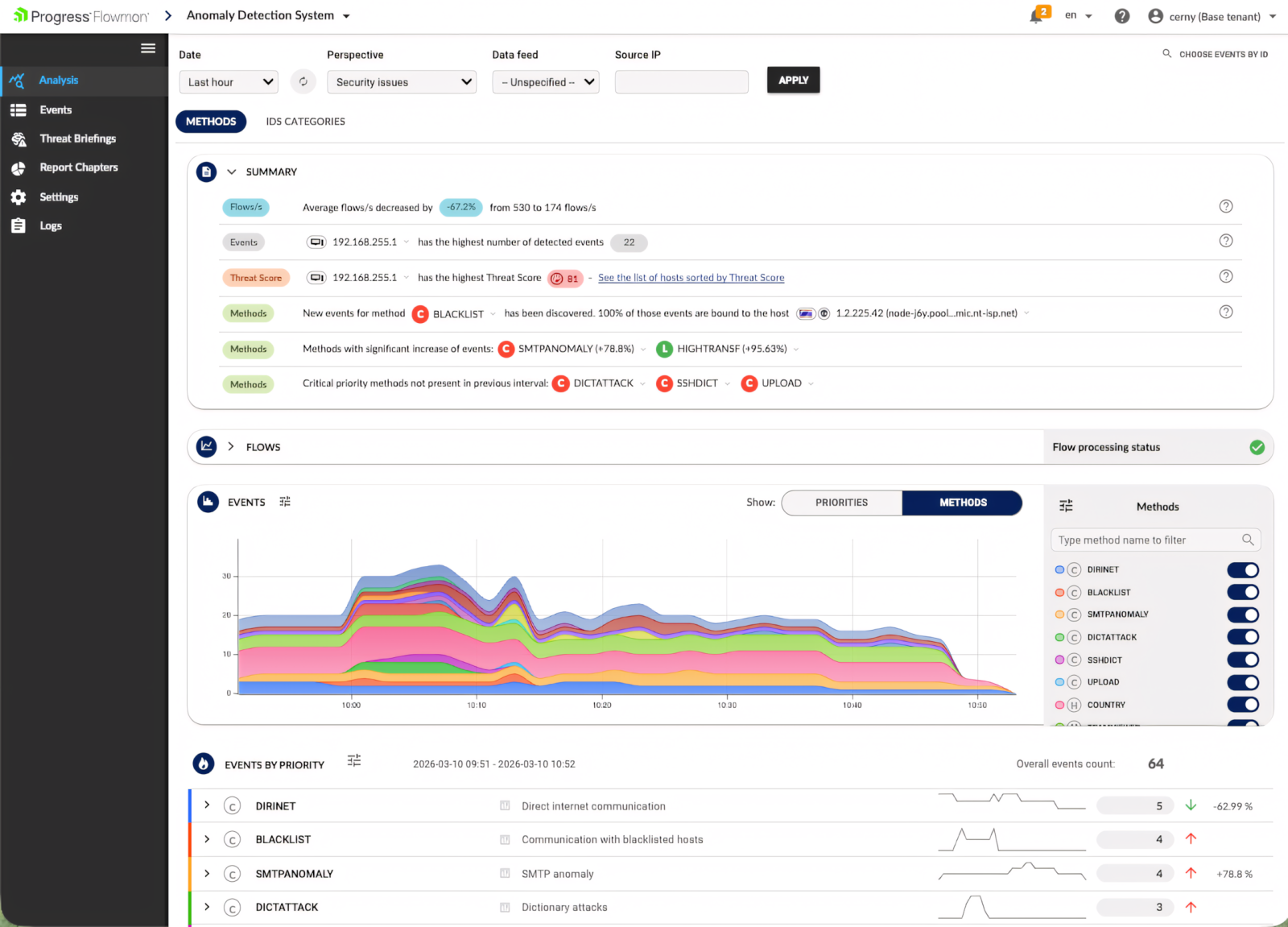Click the Source IP input field
The height and width of the screenshot is (927, 1288).
pyautogui.click(x=682, y=82)
